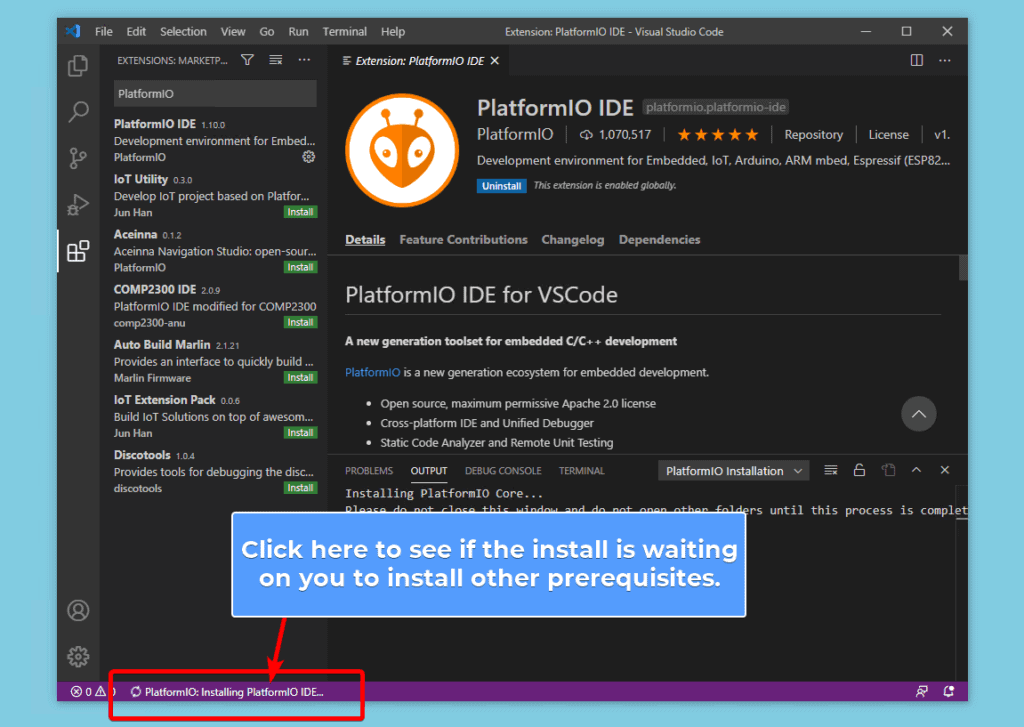This screenshot has height=727, width=1024.
Task: Switch to the Feature Contributions tab
Action: (x=463, y=240)
